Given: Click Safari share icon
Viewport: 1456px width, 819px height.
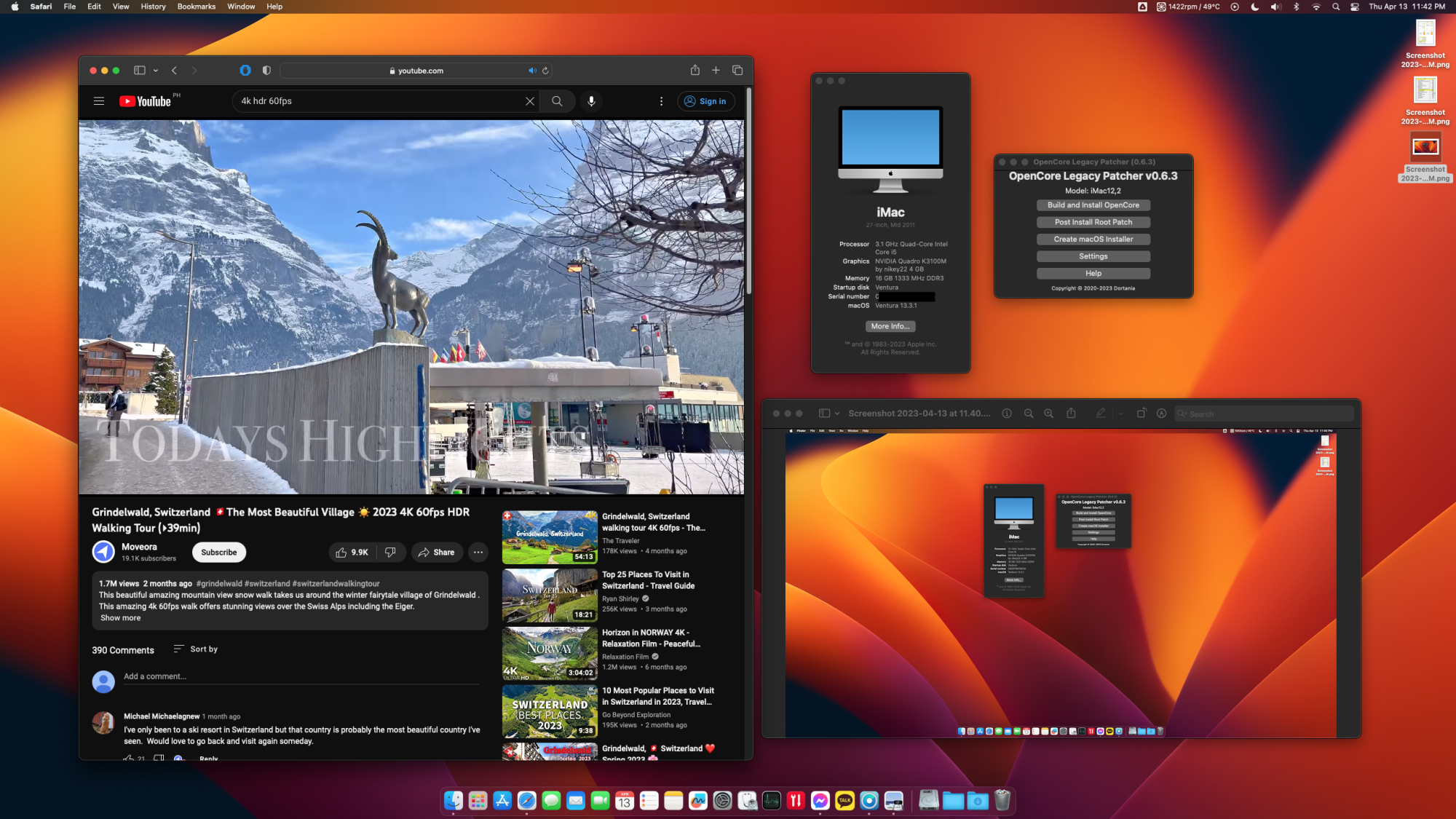Looking at the screenshot, I should tap(695, 70).
